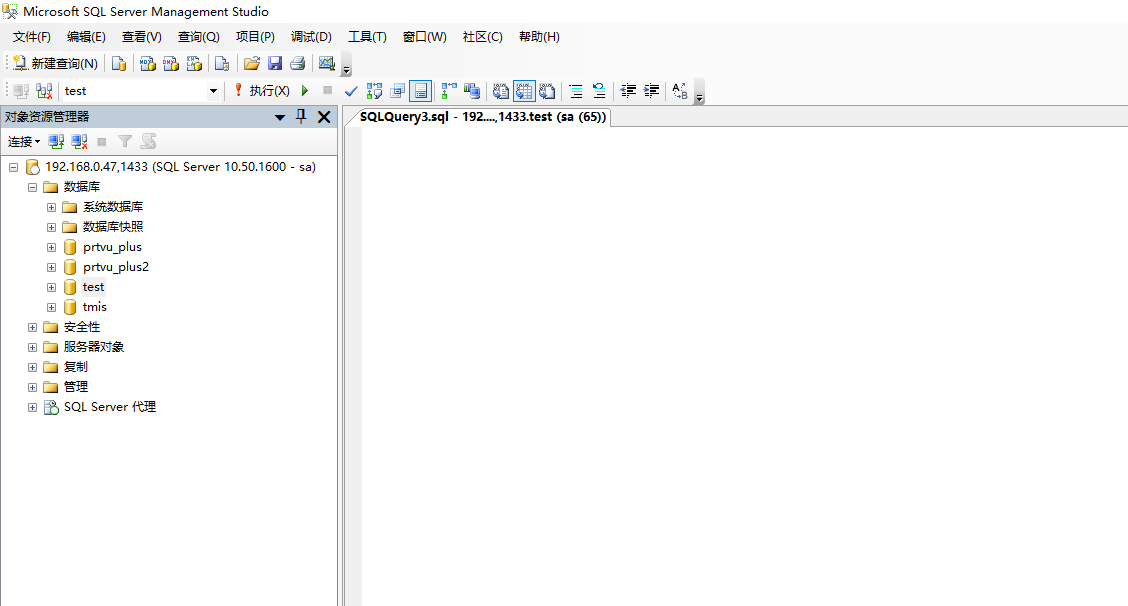Toggle Include Client Statistics
Screen dimensions: 1128x606
coord(472,91)
